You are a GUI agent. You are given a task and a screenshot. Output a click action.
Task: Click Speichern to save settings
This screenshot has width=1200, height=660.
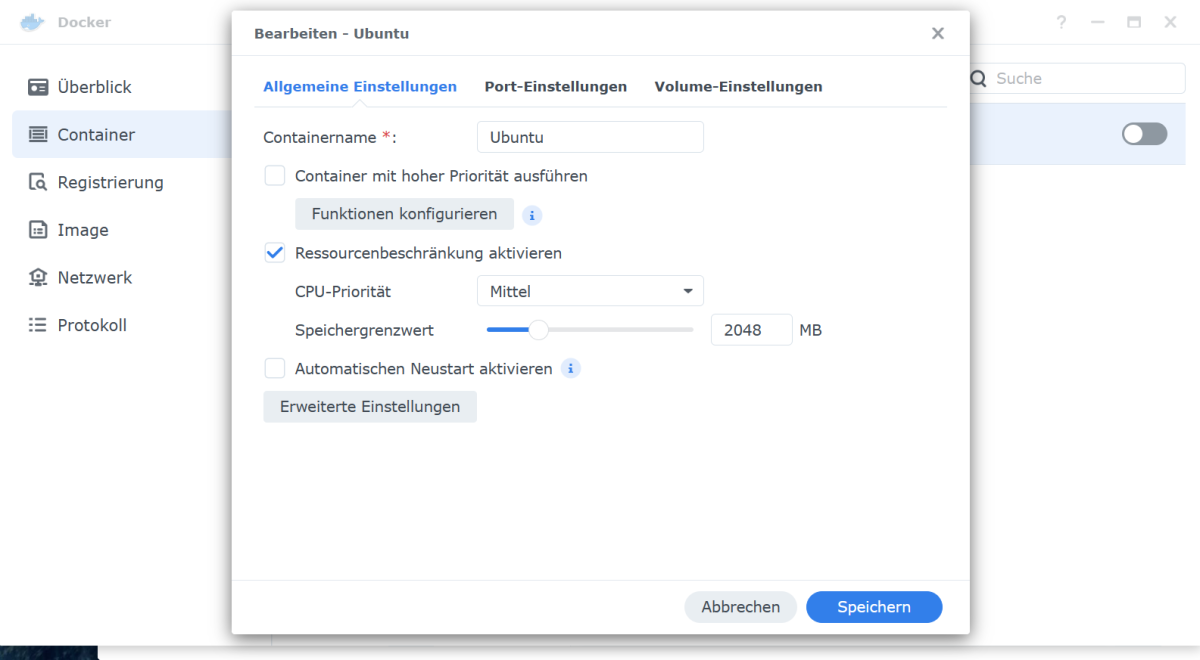click(x=874, y=607)
